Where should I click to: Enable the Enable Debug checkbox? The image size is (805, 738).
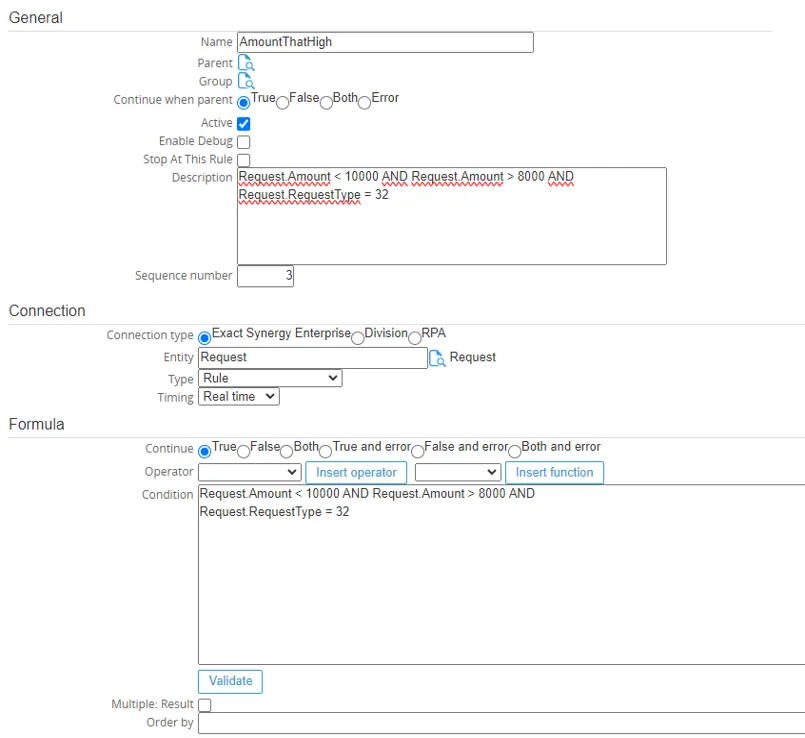[243, 142]
